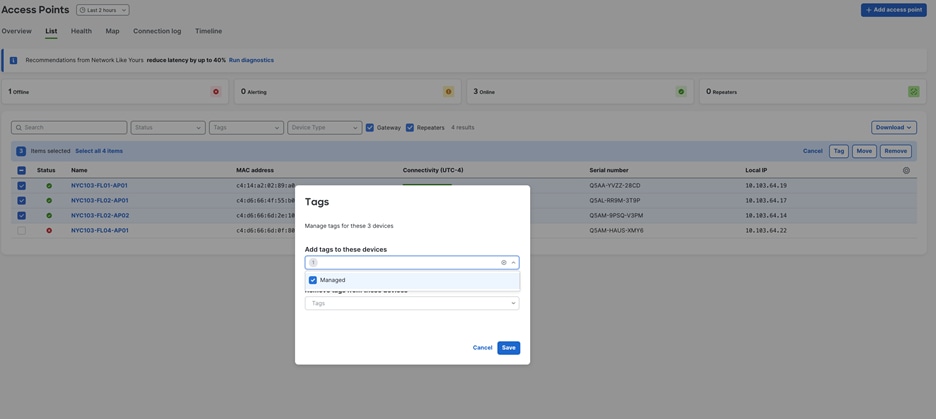The height and width of the screenshot is (419, 936).
Task: Open table column settings gear icon
Action: (x=906, y=170)
